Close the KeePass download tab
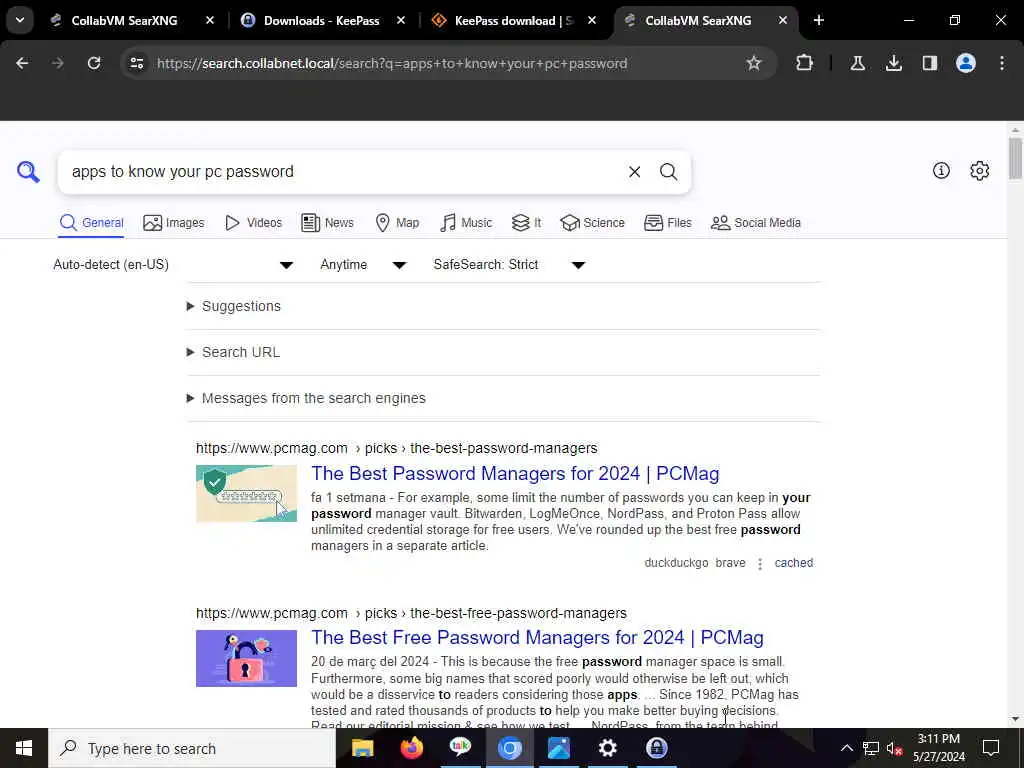The height and width of the screenshot is (768, 1024). [x=592, y=20]
